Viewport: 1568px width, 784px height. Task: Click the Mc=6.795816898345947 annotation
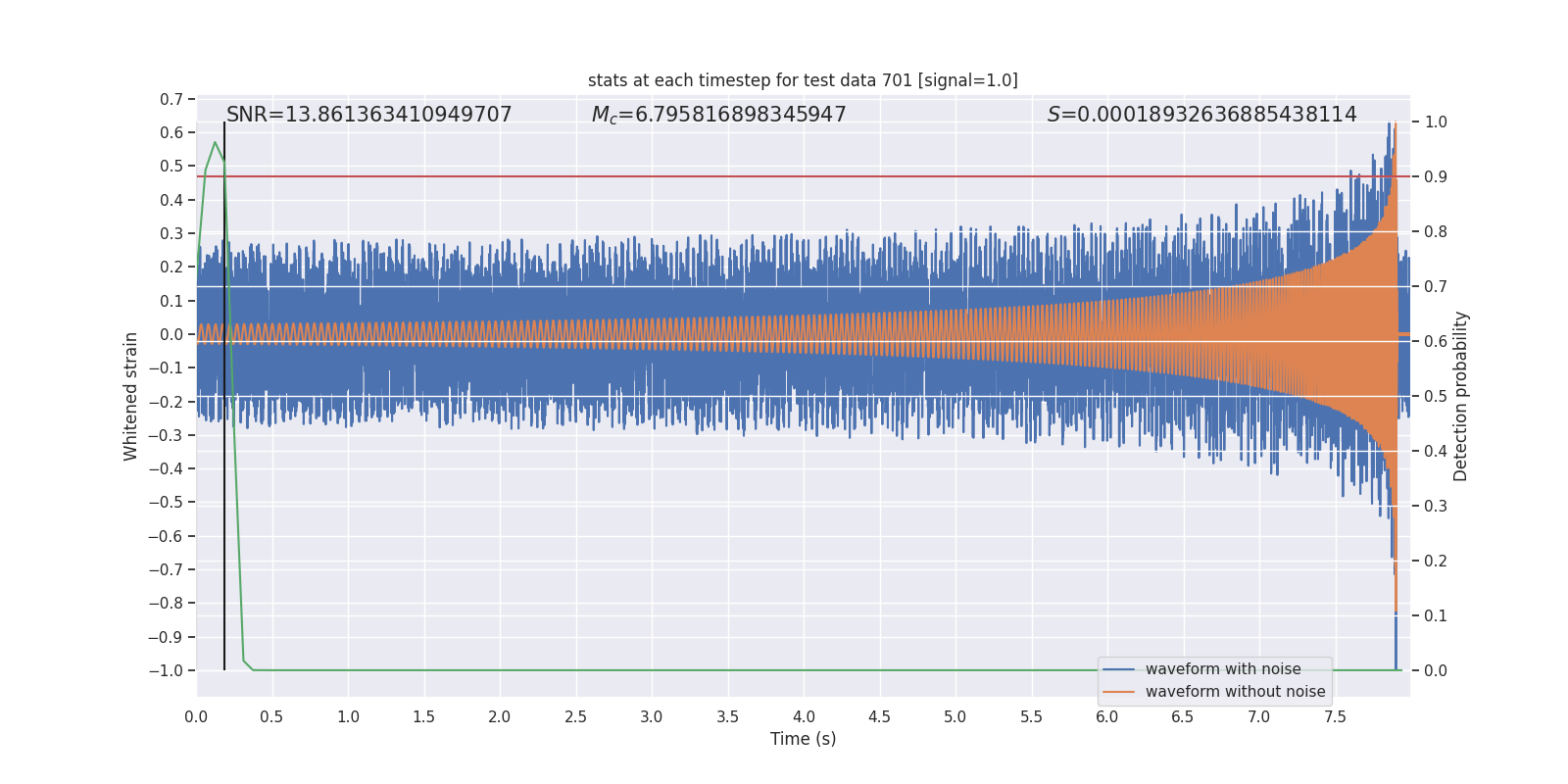click(x=719, y=115)
